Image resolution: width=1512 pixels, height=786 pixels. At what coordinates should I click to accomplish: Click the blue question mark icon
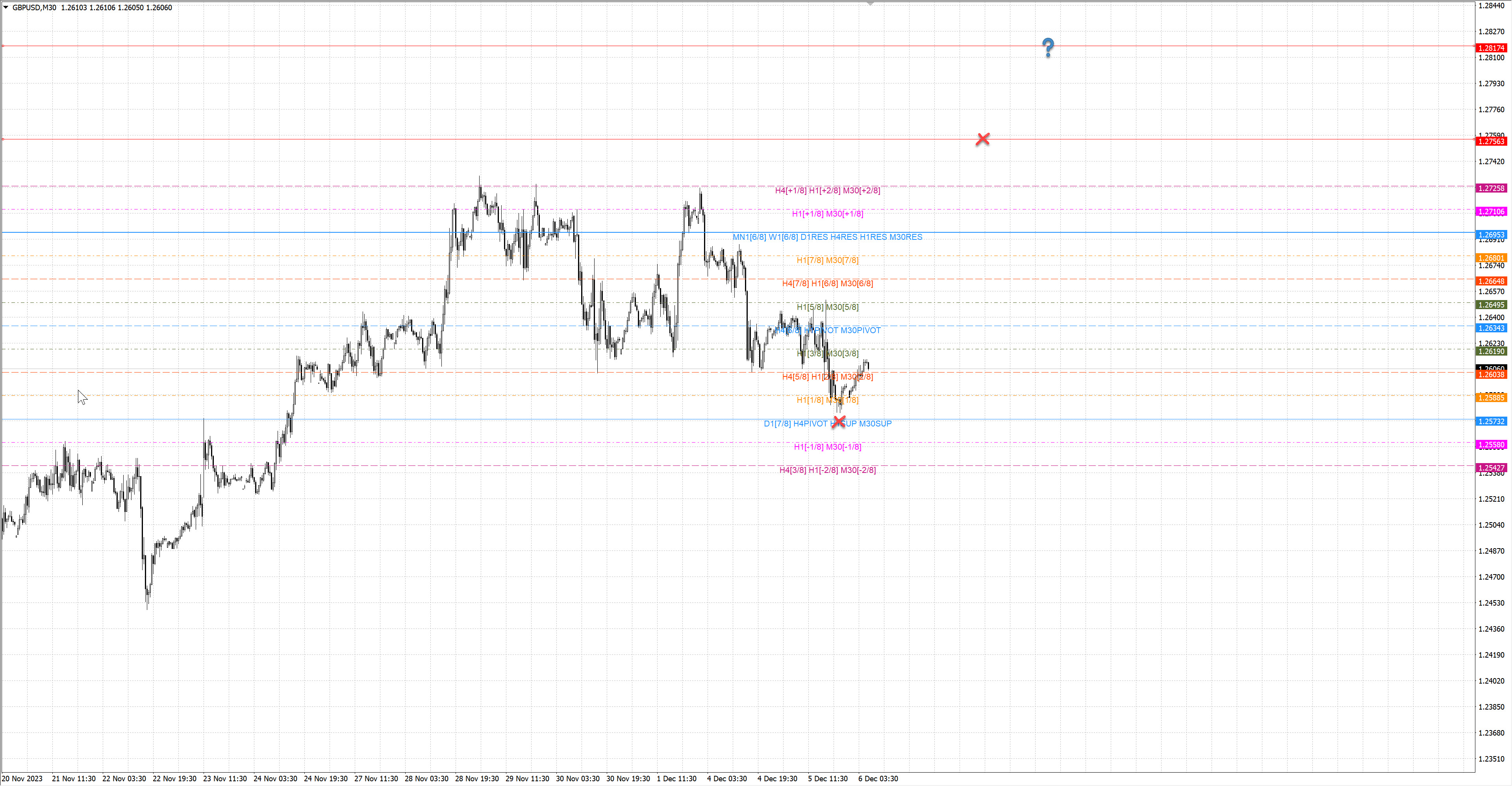(1048, 47)
